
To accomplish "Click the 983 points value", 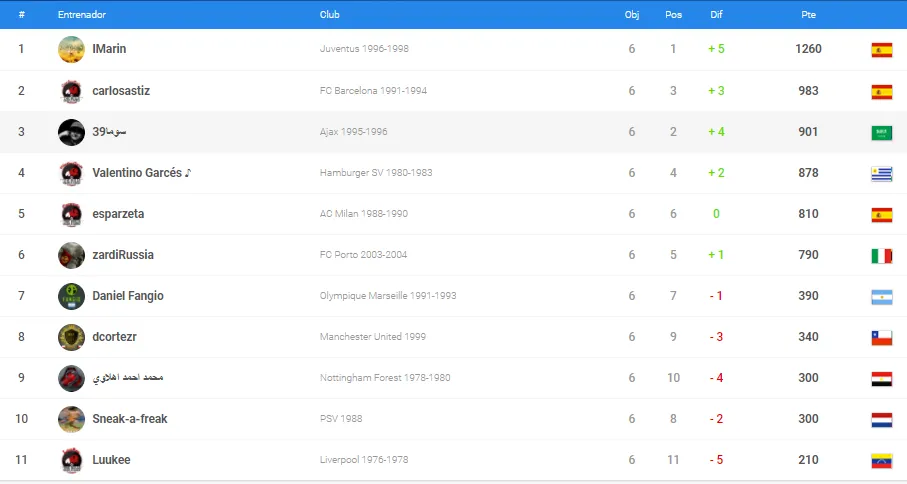I will coord(808,91).
